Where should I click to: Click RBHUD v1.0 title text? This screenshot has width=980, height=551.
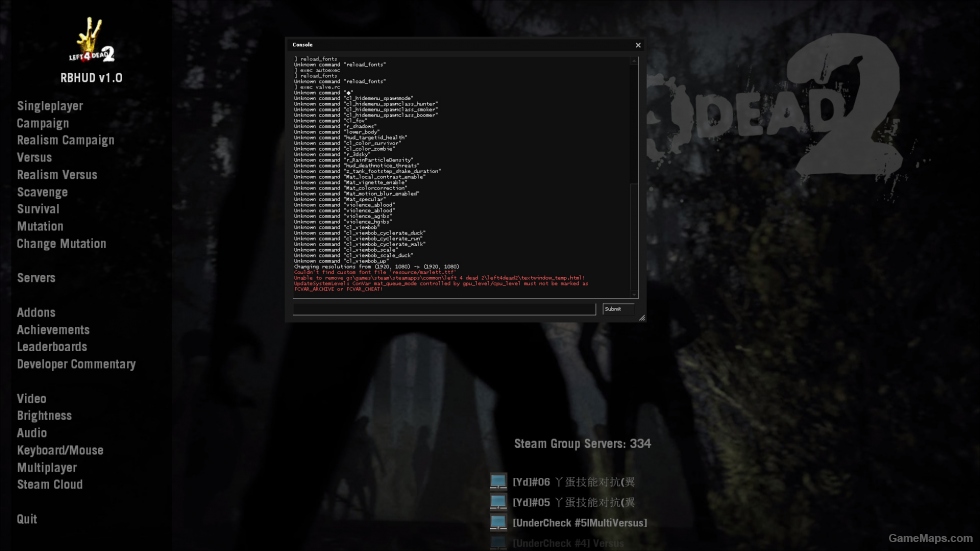tap(91, 78)
